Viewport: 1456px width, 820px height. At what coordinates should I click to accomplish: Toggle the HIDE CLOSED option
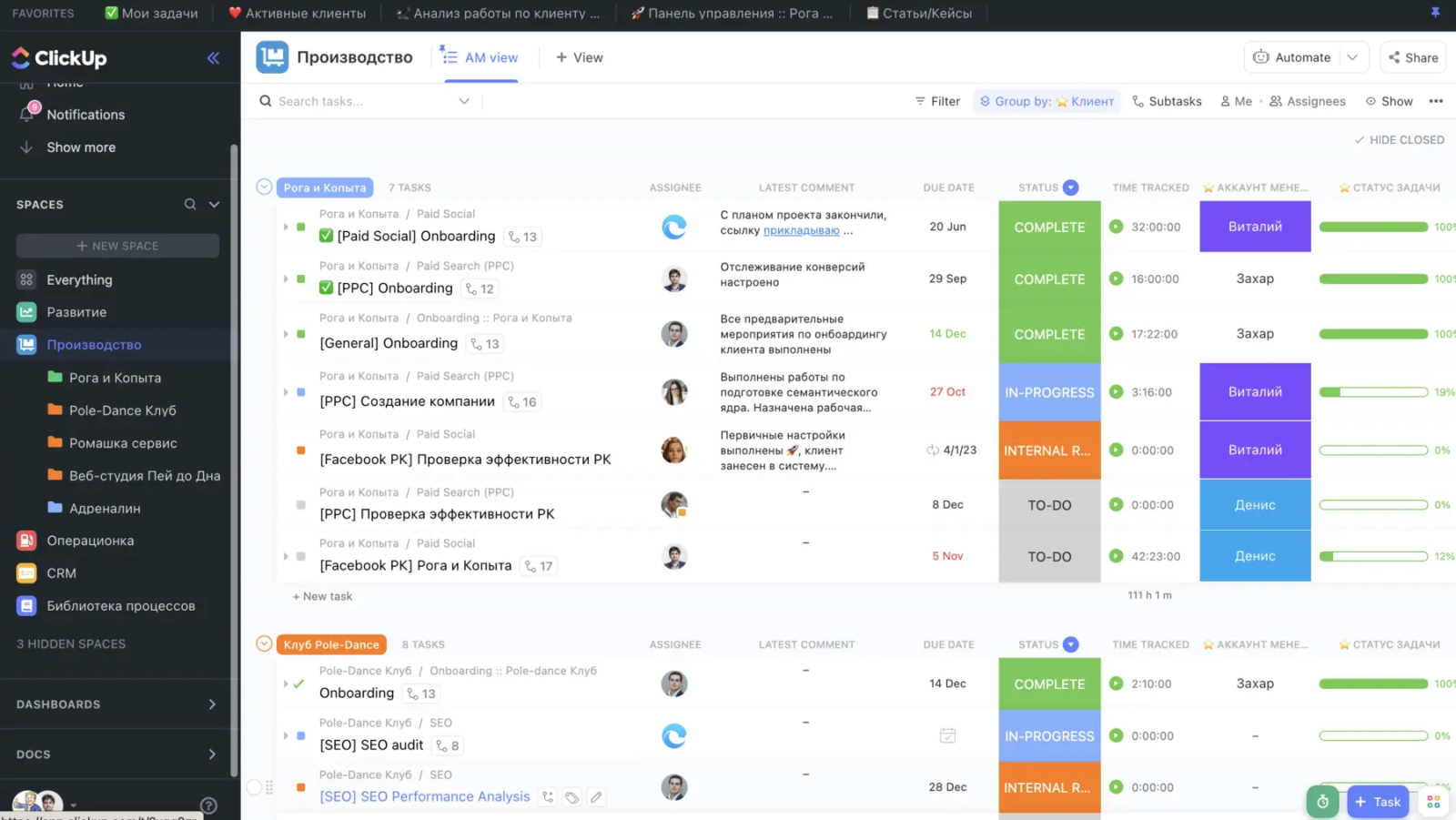[x=1399, y=139]
